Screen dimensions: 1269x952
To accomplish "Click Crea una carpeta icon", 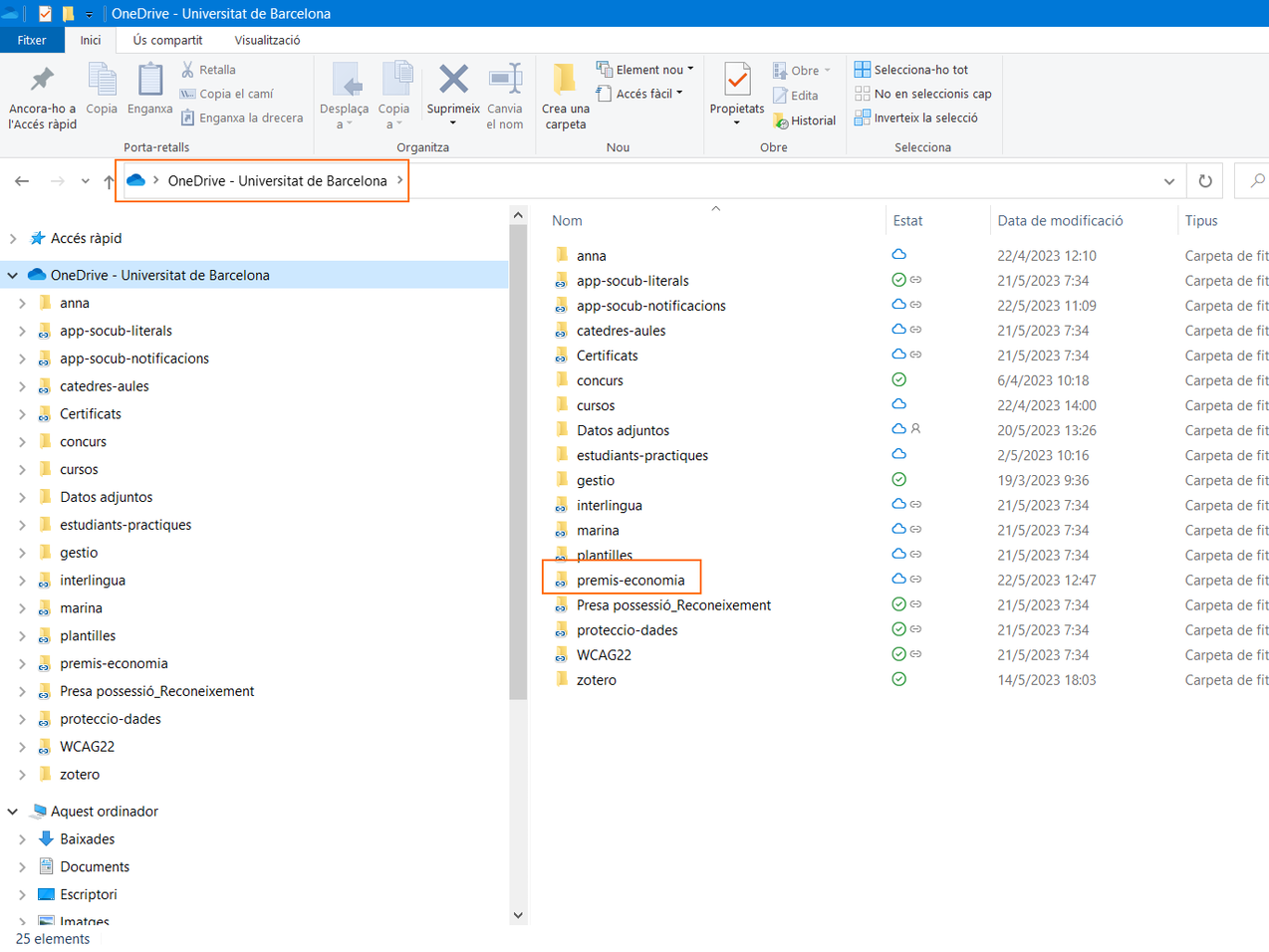I will coord(565,80).
